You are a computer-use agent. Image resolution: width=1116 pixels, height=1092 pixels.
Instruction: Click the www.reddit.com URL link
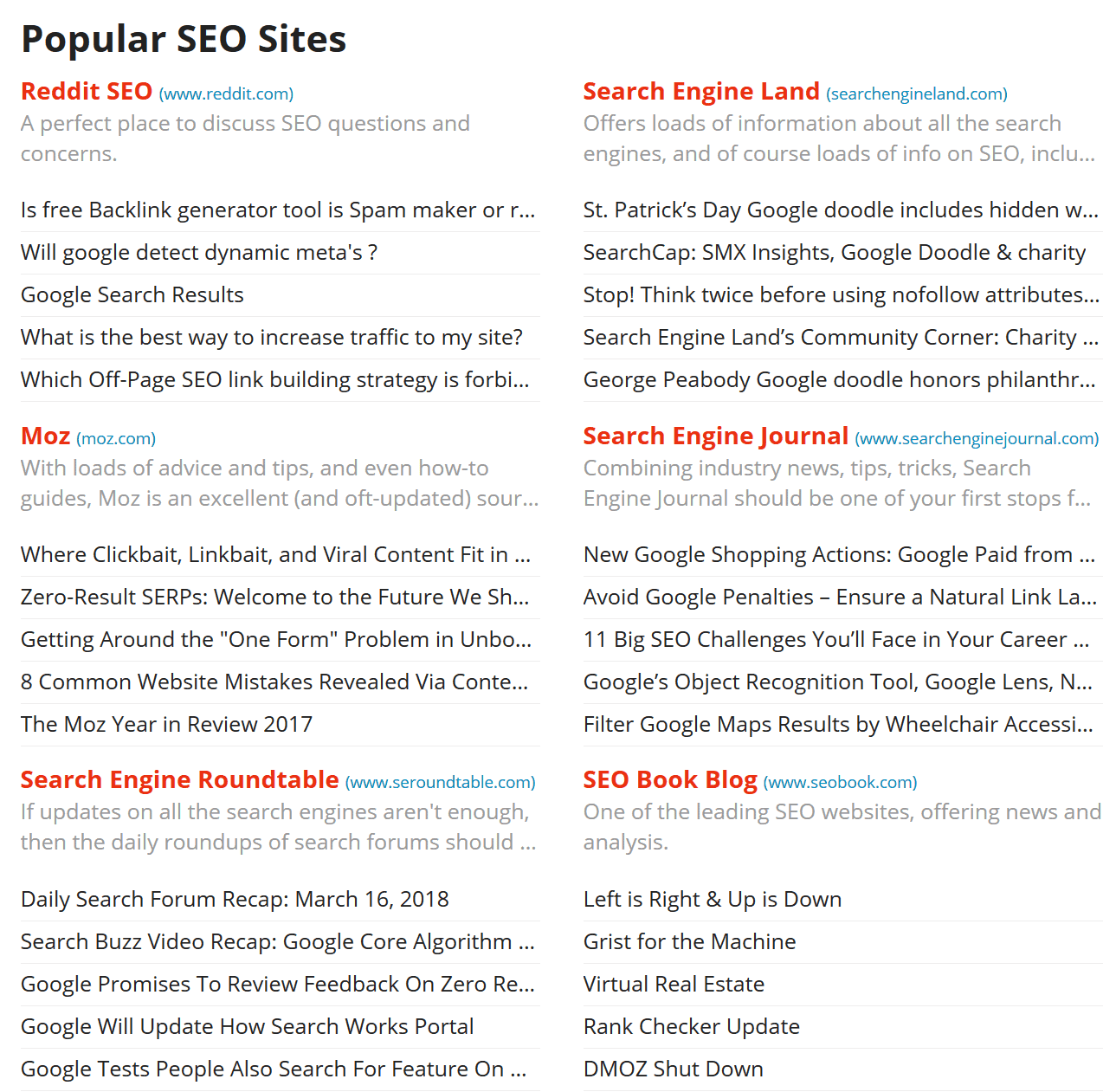226,94
